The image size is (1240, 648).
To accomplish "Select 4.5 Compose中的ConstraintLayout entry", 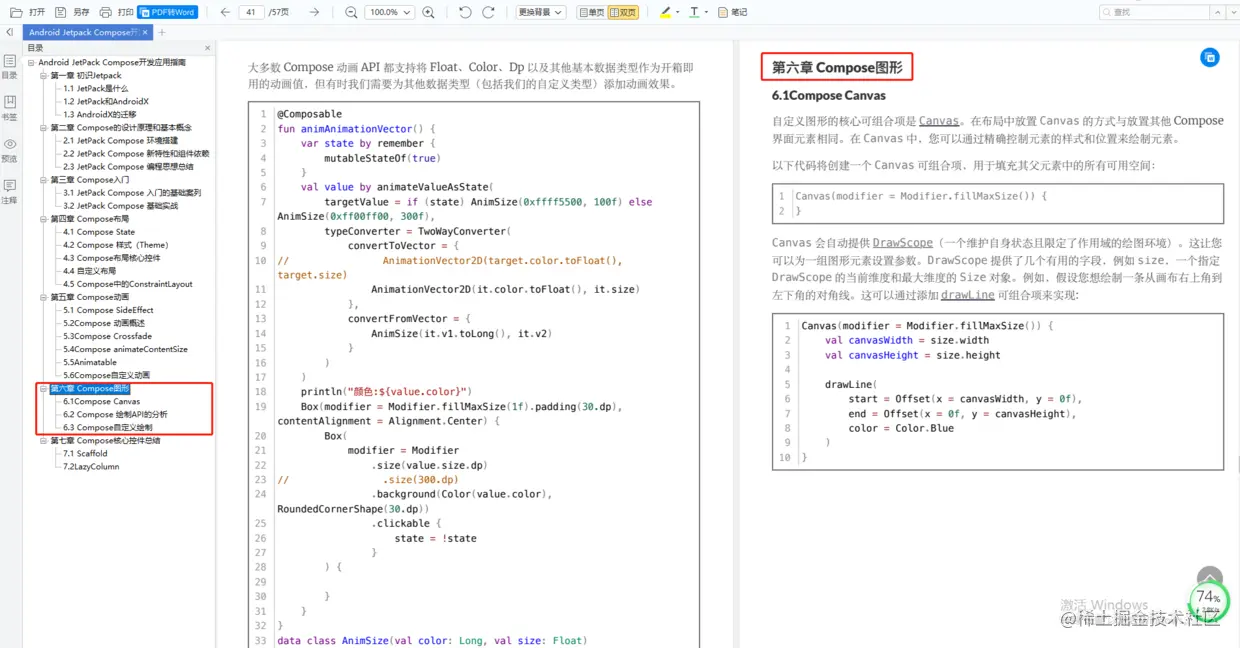I will point(128,284).
